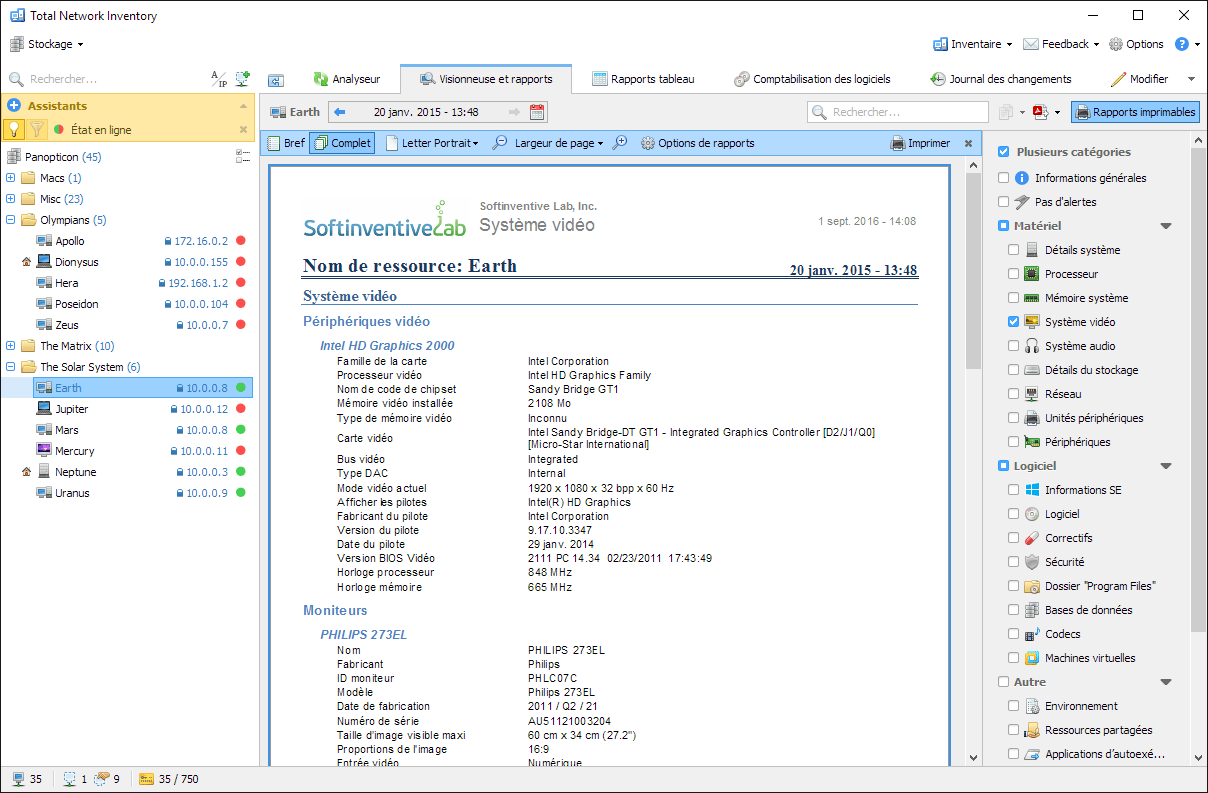Click the Options de rapports button
Screen dimensions: 1208x793
click(697, 143)
